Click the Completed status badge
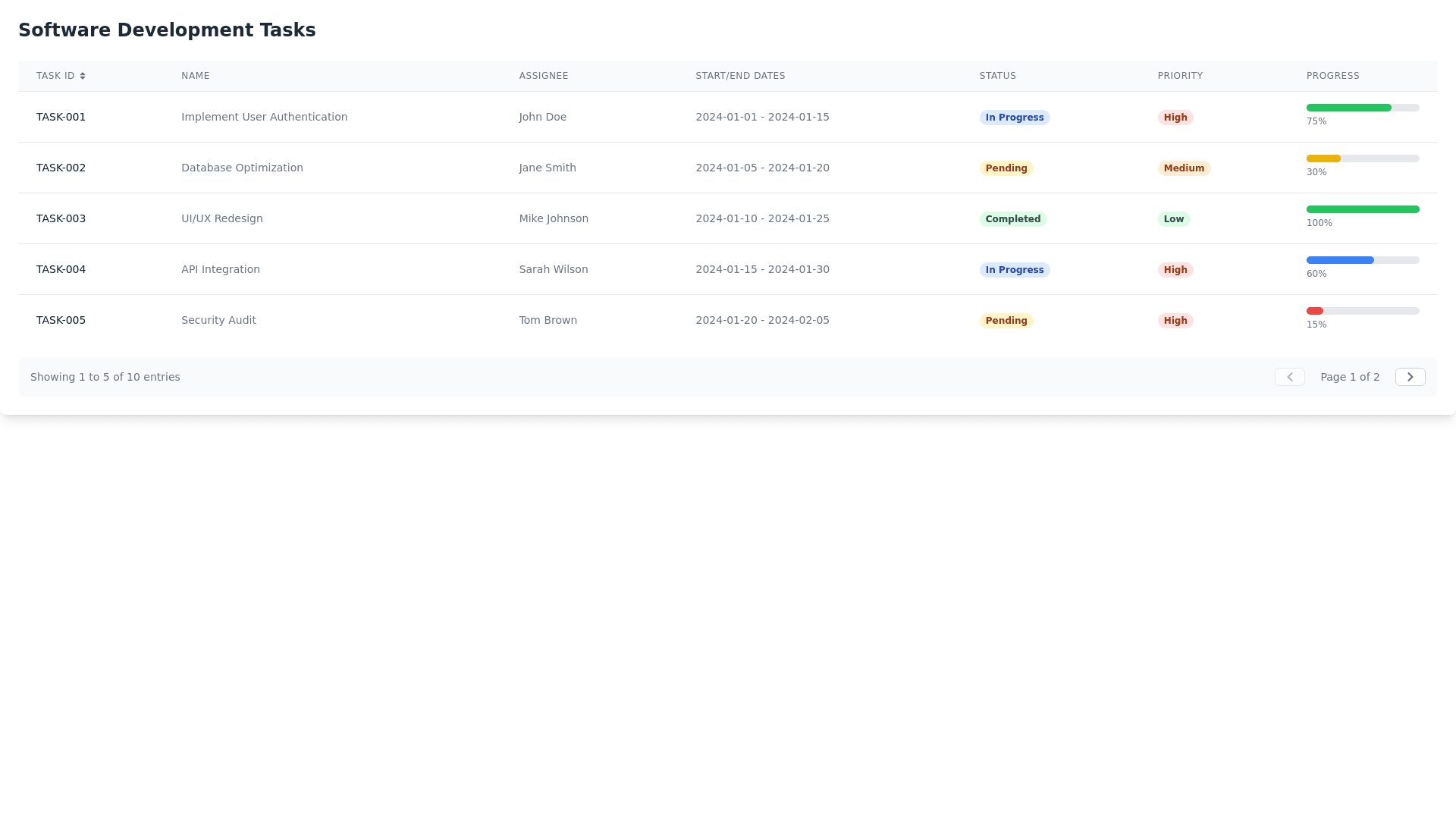 click(1012, 219)
